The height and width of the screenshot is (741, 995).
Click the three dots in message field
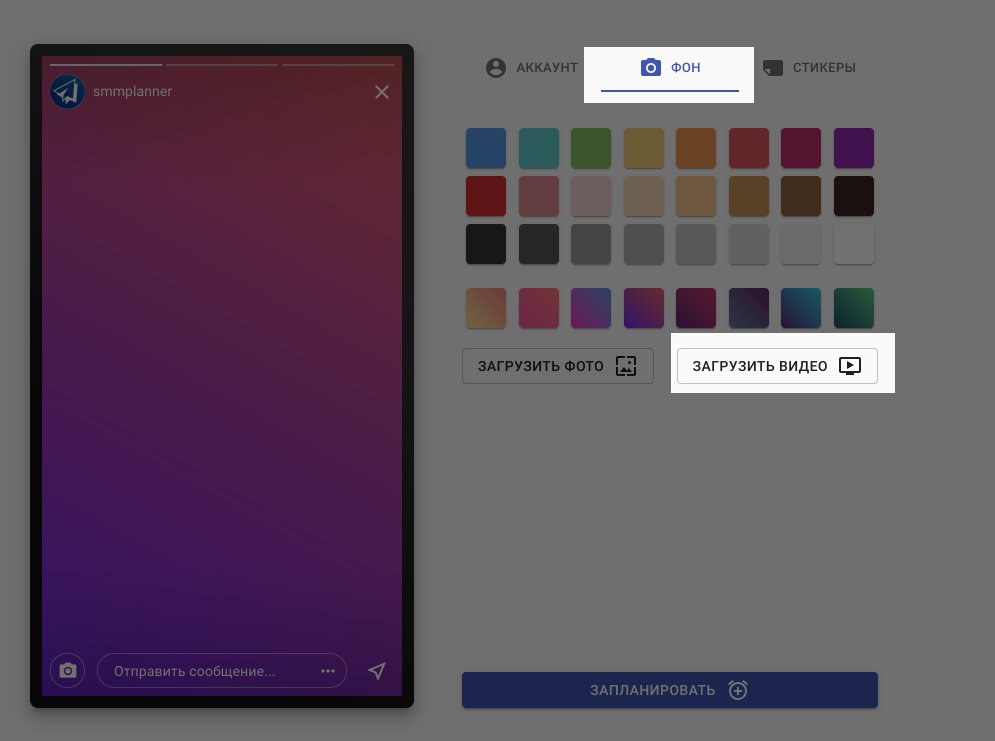[x=327, y=671]
